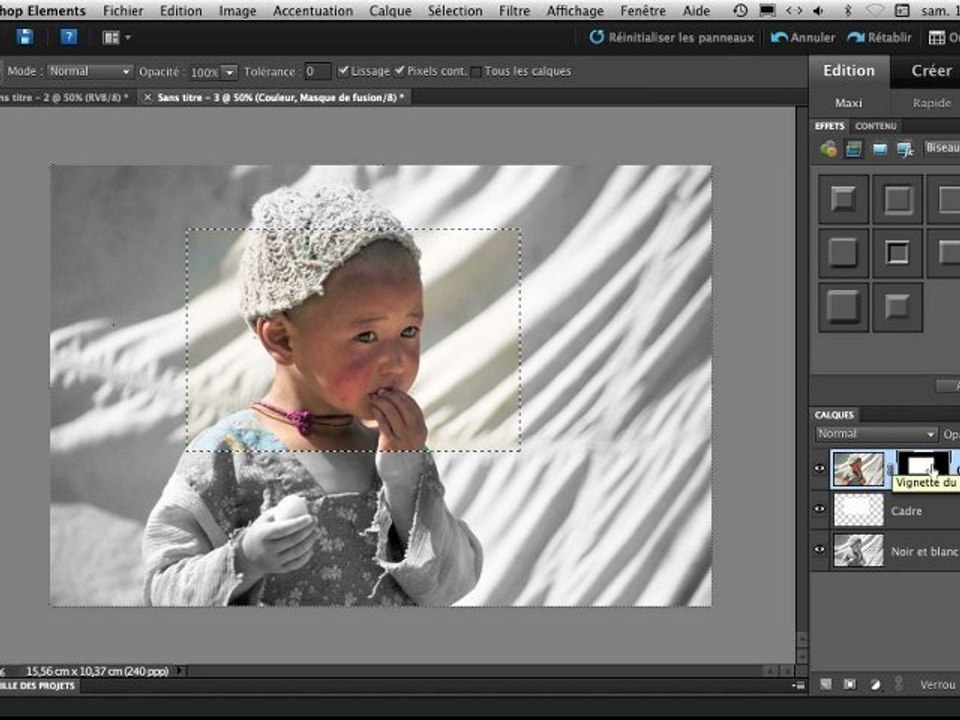Apply the small bevel style at right of third row
The width and height of the screenshot is (960, 720).
[897, 307]
